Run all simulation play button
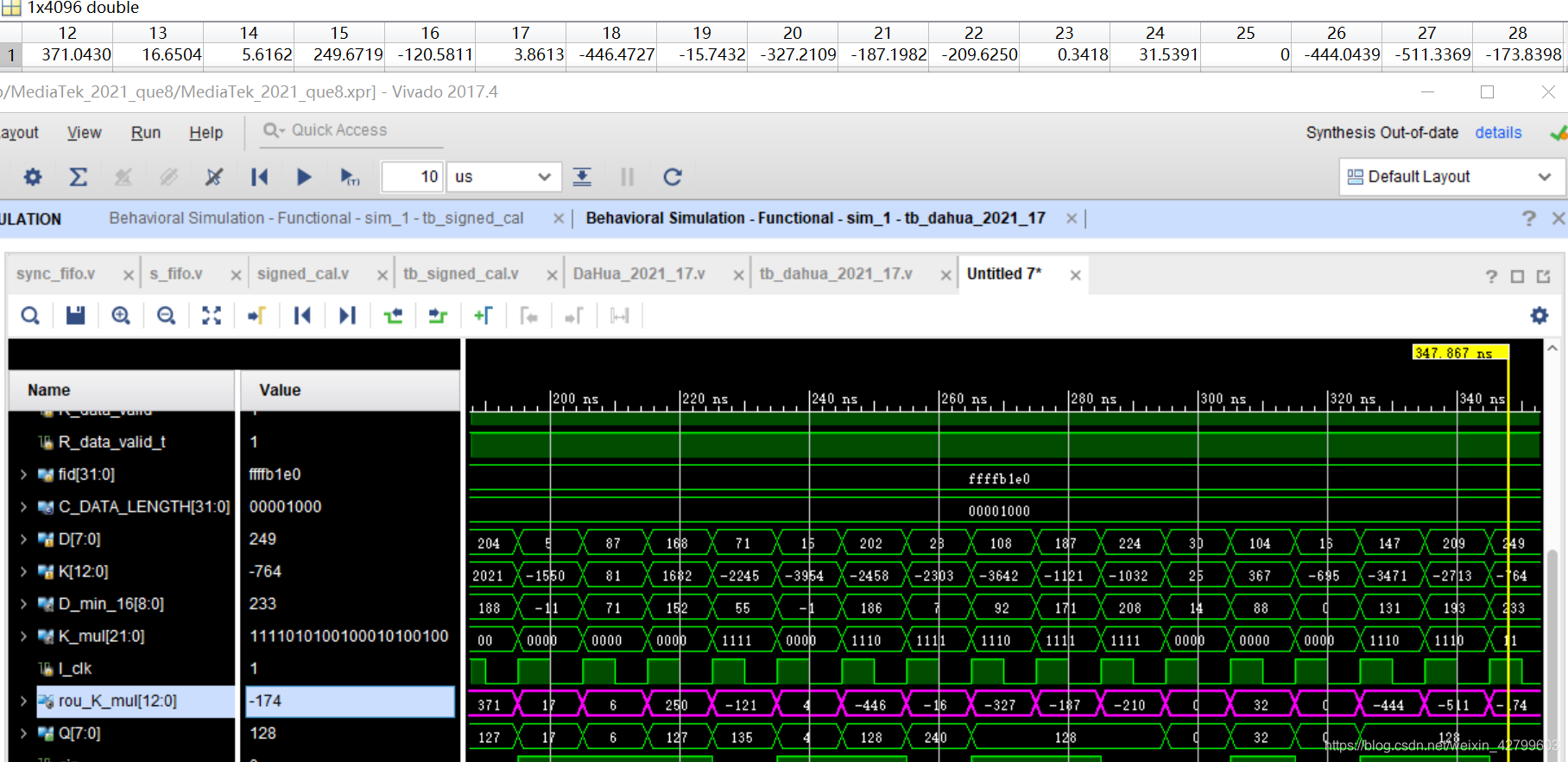 (304, 177)
